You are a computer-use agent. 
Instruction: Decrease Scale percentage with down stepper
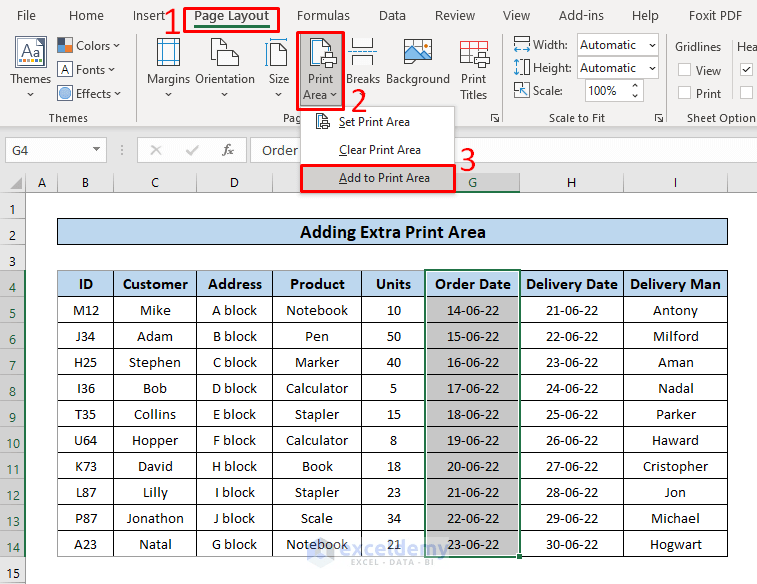635,96
